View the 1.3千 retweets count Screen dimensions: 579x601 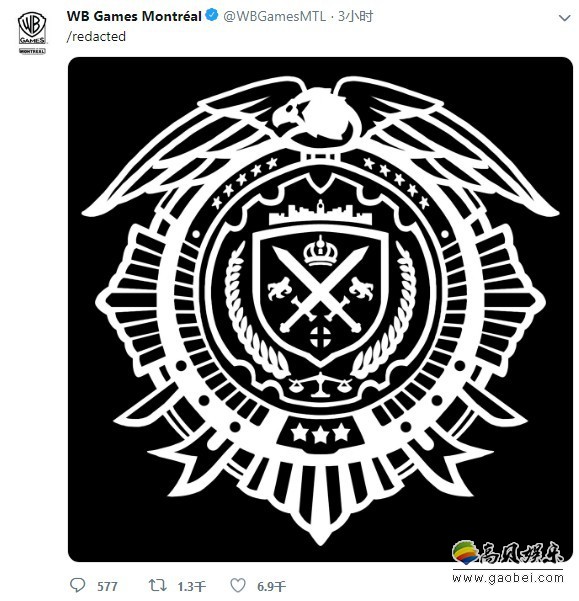click(x=191, y=586)
